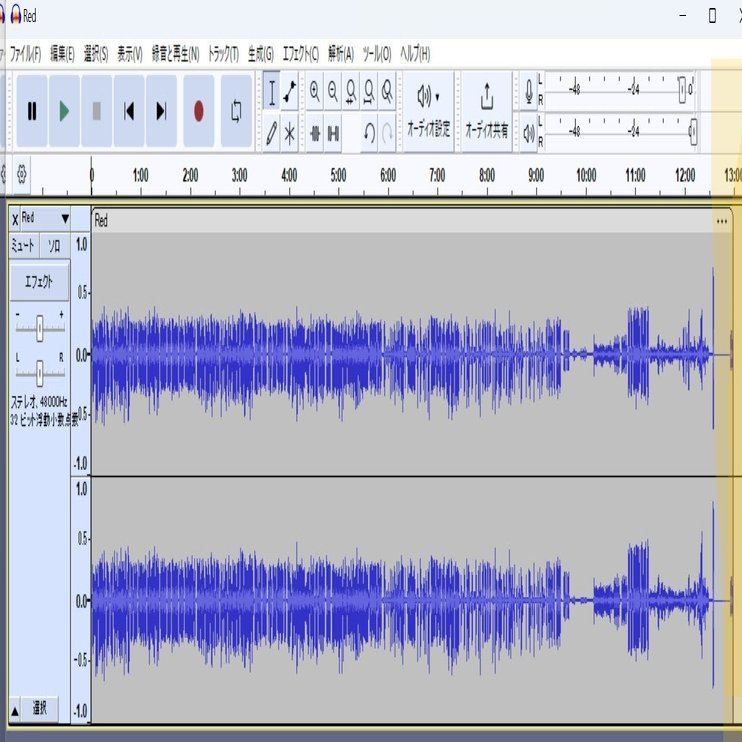Open the ファイル(F) menu
The width and height of the screenshot is (742, 742).
[x=26, y=54]
